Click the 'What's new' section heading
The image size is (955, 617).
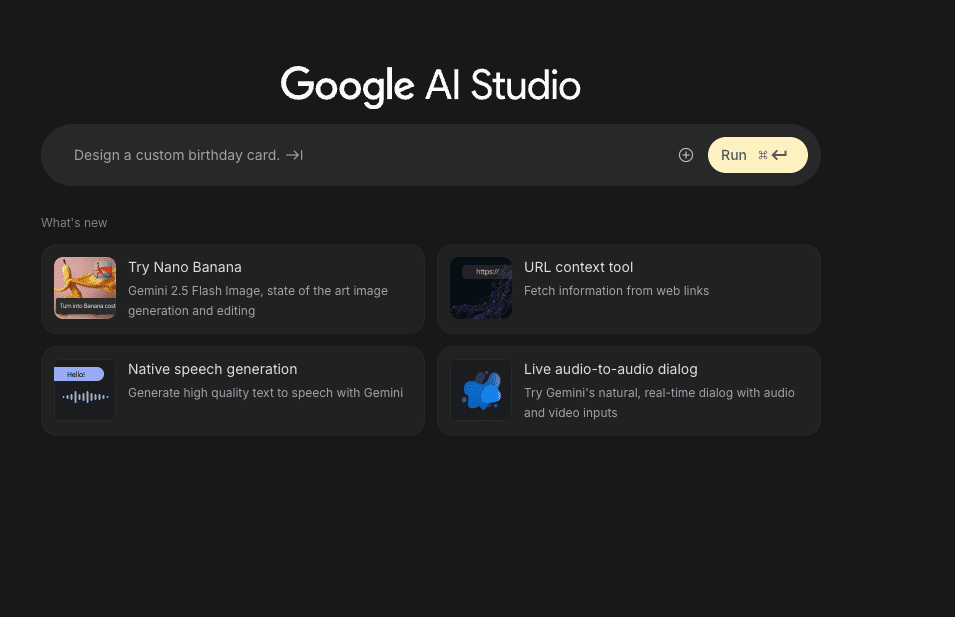point(74,223)
